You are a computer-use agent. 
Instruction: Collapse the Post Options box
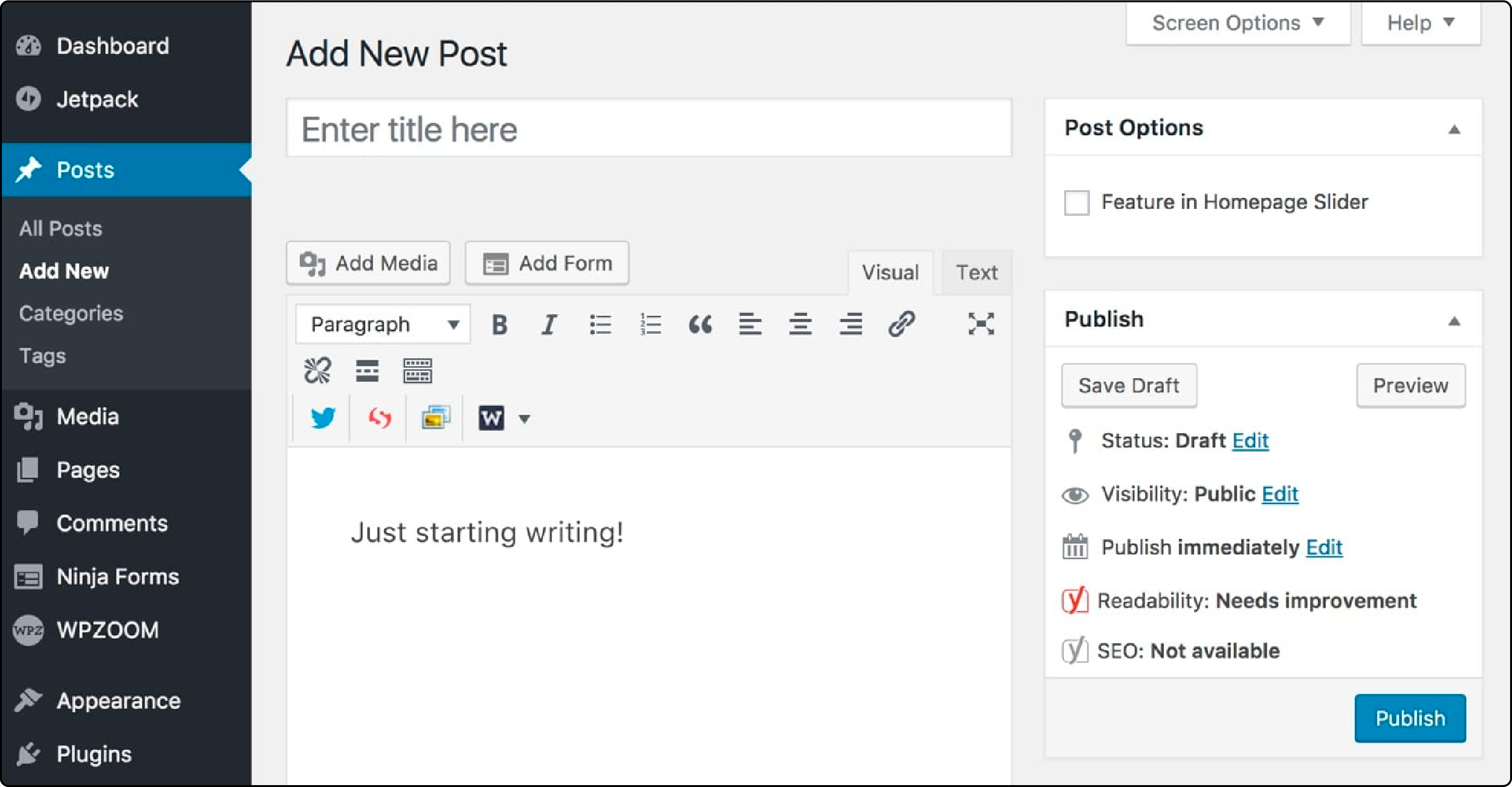[x=1454, y=130]
